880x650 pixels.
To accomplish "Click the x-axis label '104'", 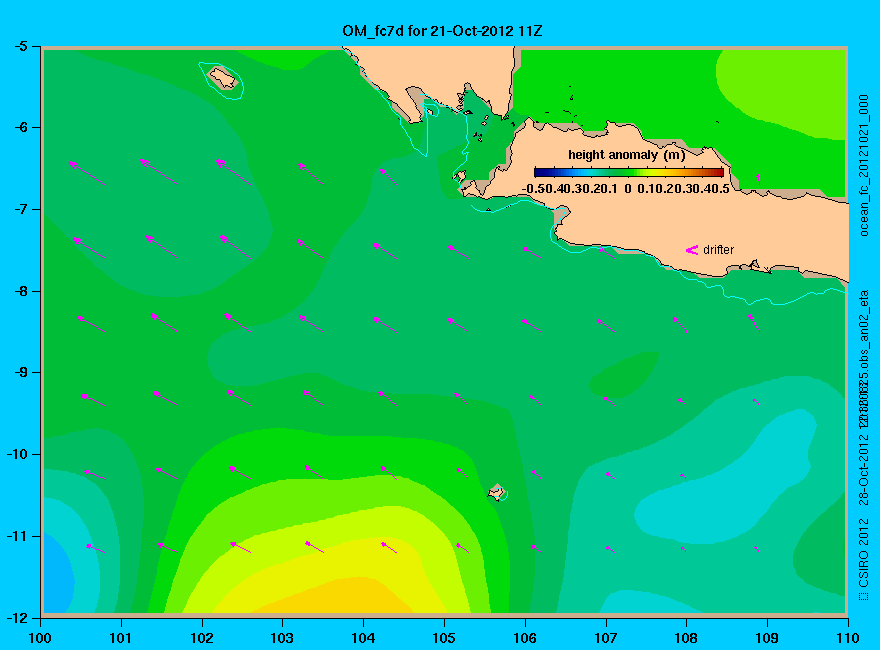I will pos(363,638).
